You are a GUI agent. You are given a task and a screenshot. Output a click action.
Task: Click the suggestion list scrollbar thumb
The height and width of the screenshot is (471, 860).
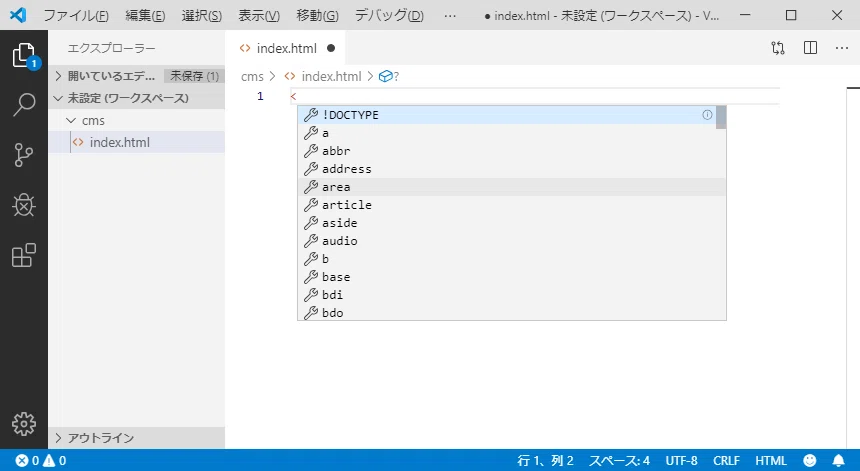[x=721, y=117]
